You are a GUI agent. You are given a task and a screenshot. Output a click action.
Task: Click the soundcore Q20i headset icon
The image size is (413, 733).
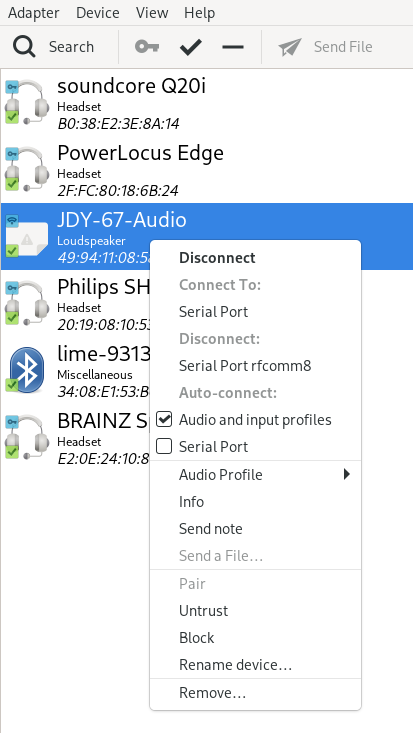(x=27, y=102)
